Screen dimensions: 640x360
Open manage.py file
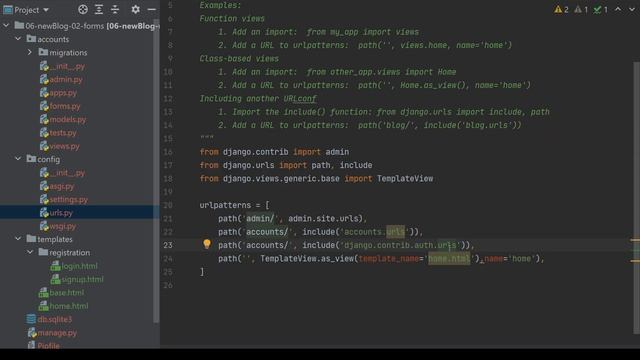tap(57, 333)
